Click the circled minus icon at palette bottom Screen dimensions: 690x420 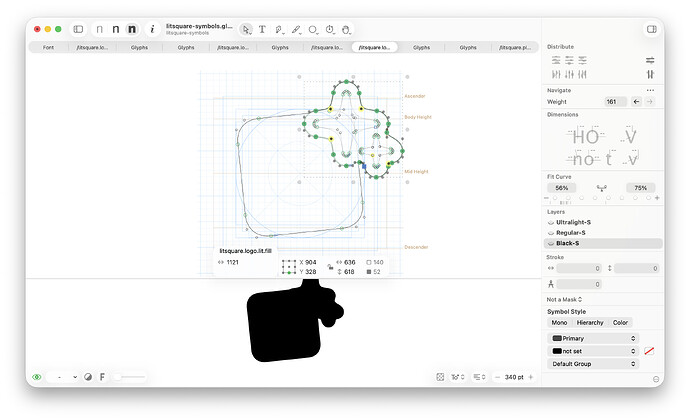(656, 379)
